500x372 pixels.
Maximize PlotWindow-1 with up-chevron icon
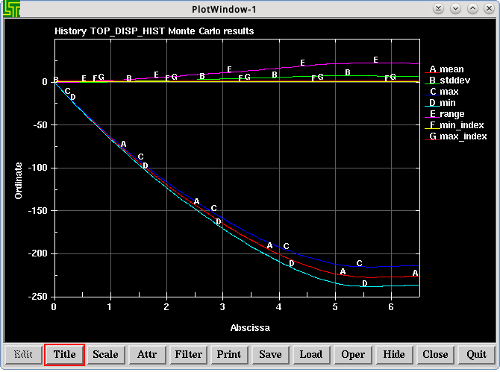point(472,9)
